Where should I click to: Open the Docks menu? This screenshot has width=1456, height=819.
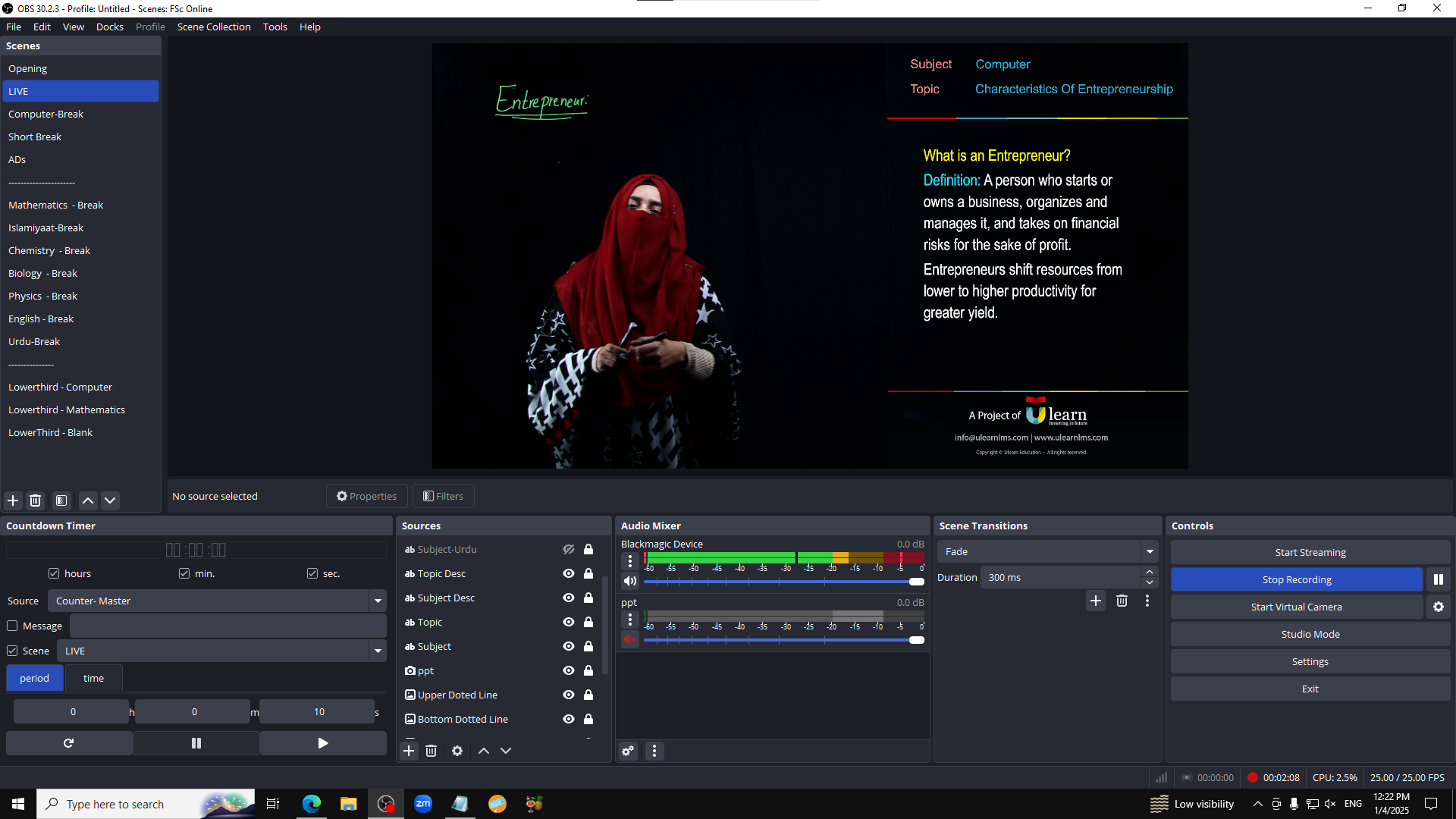point(109,27)
